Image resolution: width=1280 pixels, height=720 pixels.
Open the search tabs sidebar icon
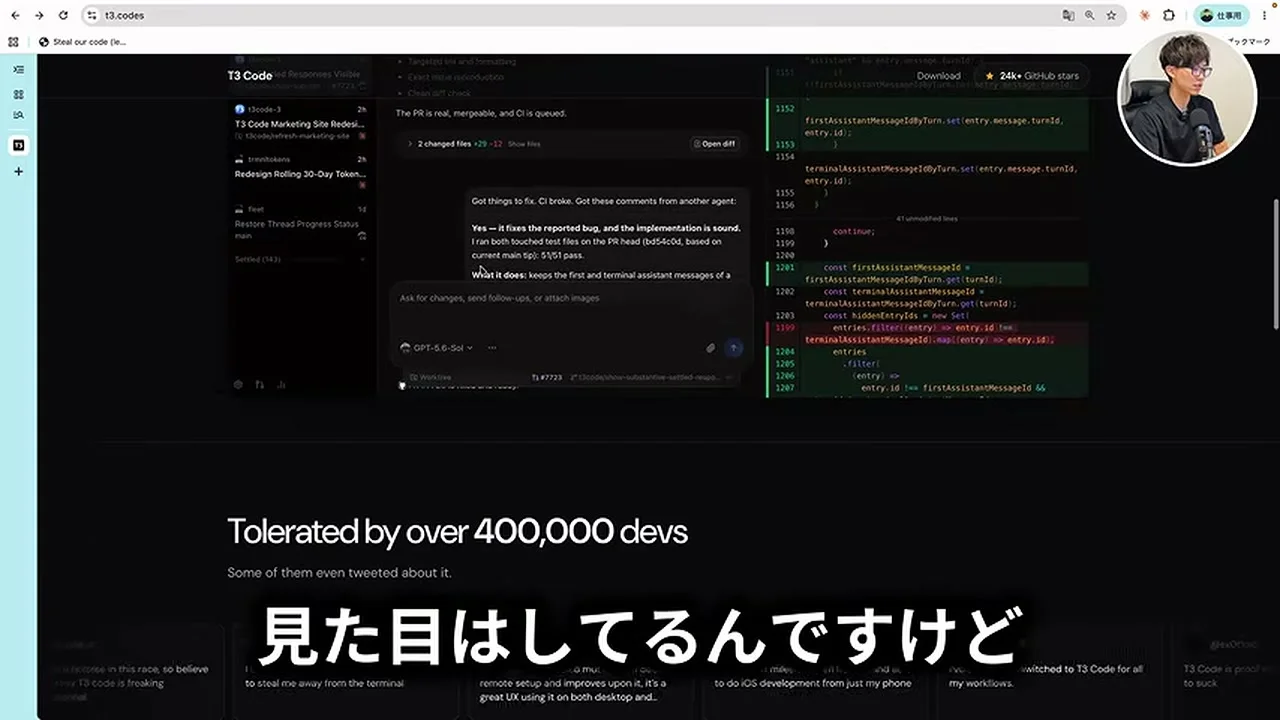pos(18,115)
